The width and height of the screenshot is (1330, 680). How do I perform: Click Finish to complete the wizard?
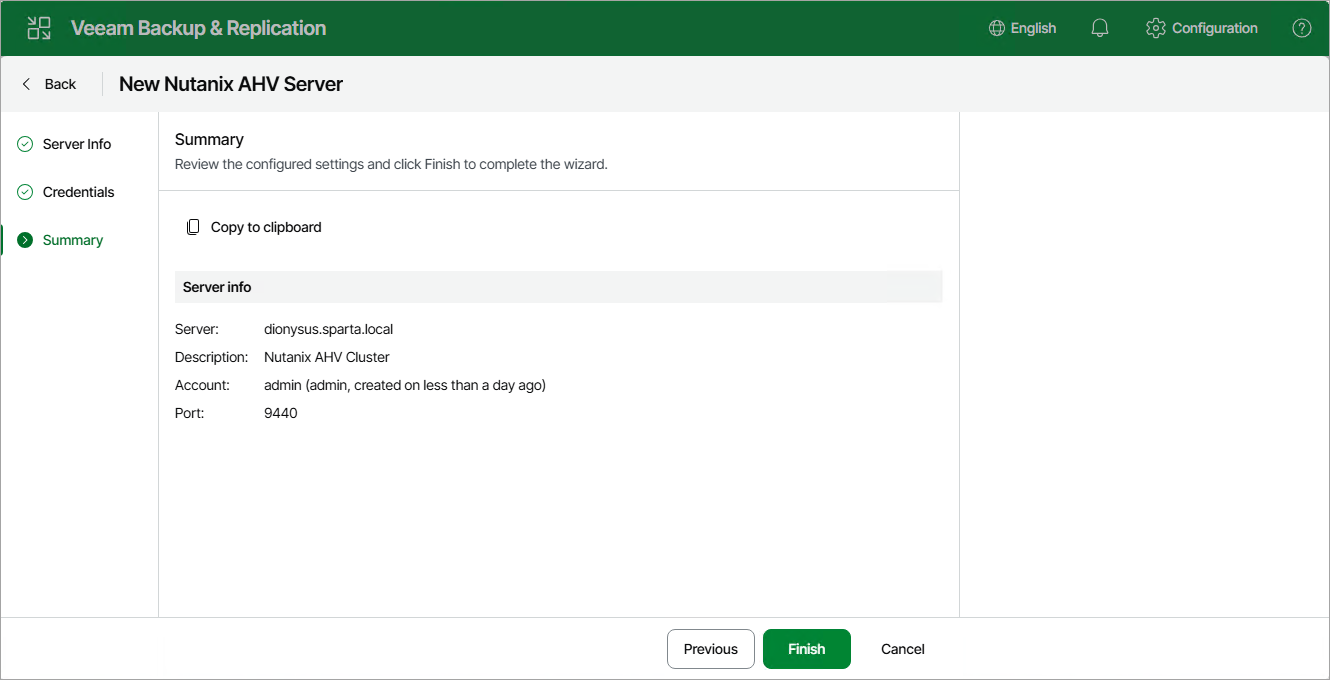[807, 649]
